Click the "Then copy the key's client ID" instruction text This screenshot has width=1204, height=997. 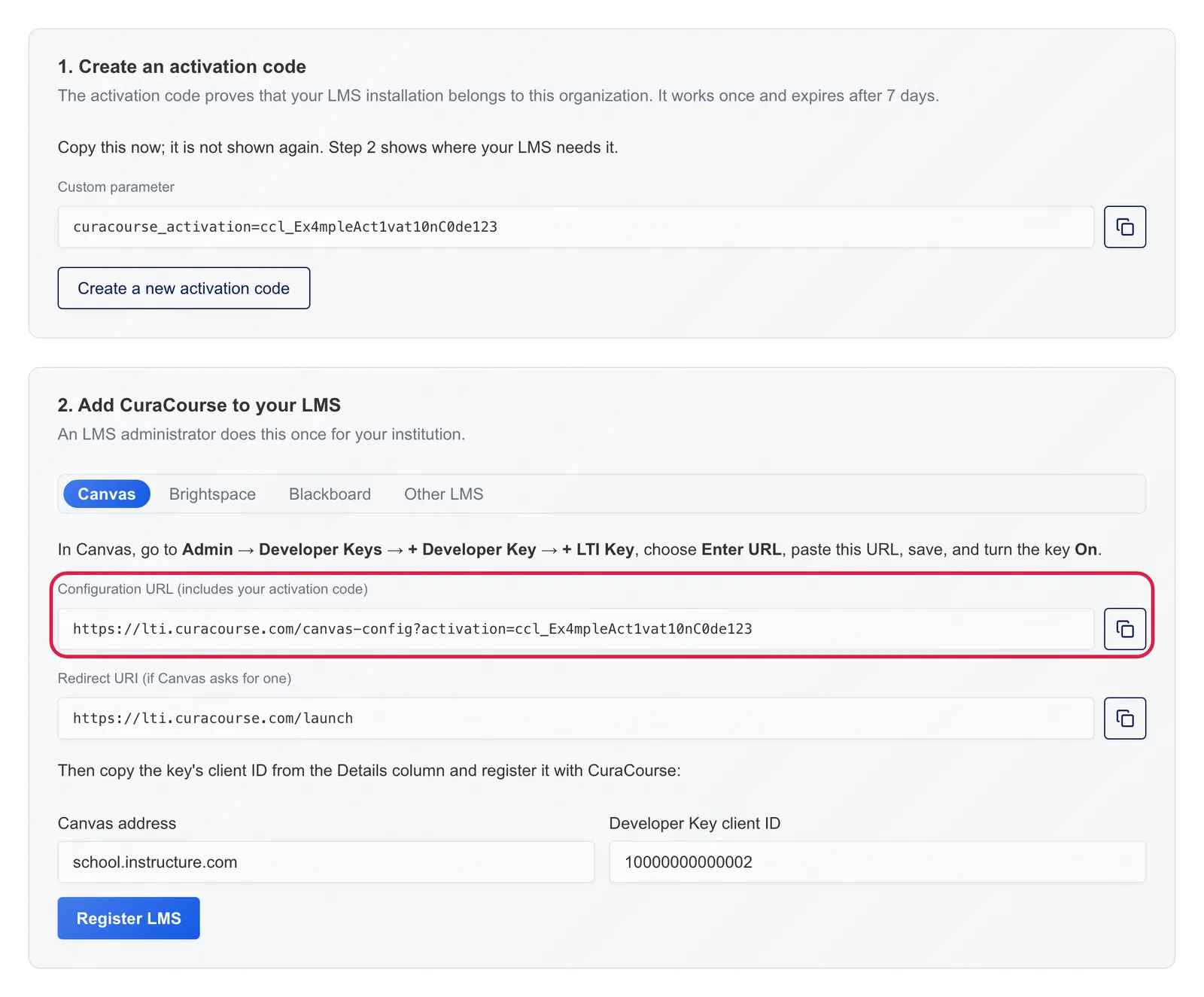[x=369, y=771]
